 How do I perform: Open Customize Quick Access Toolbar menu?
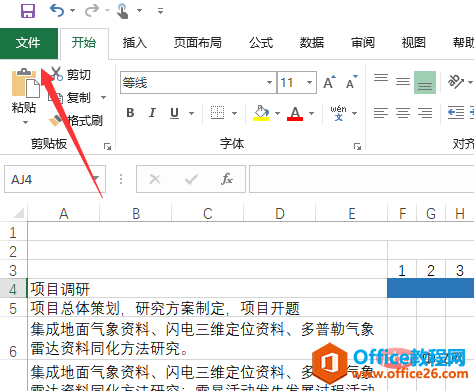click(x=160, y=11)
